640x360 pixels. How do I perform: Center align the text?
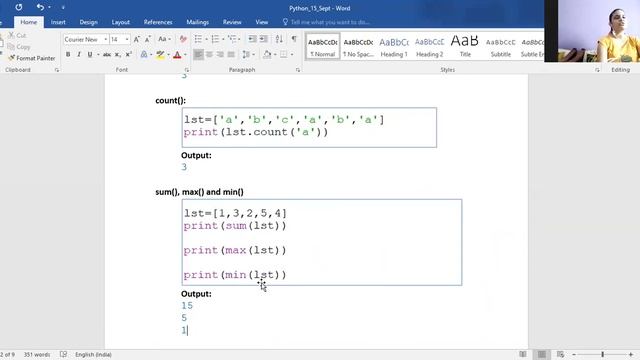pos(209,54)
